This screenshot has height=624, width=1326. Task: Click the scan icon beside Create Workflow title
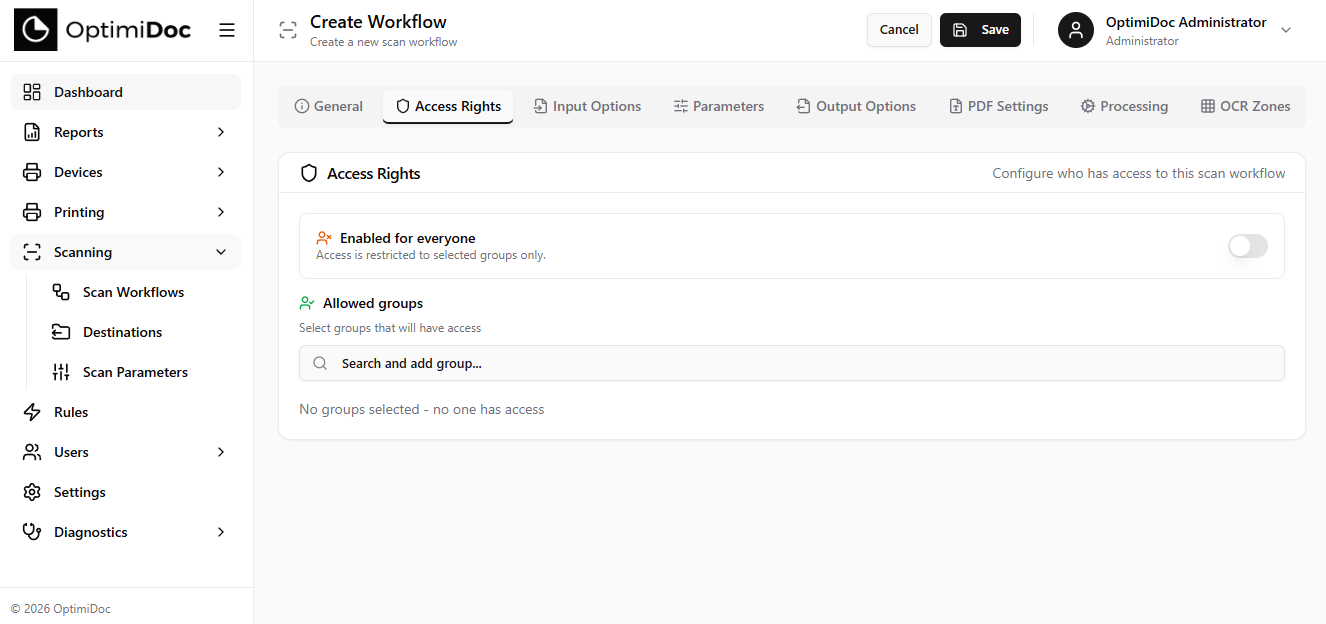(x=288, y=30)
